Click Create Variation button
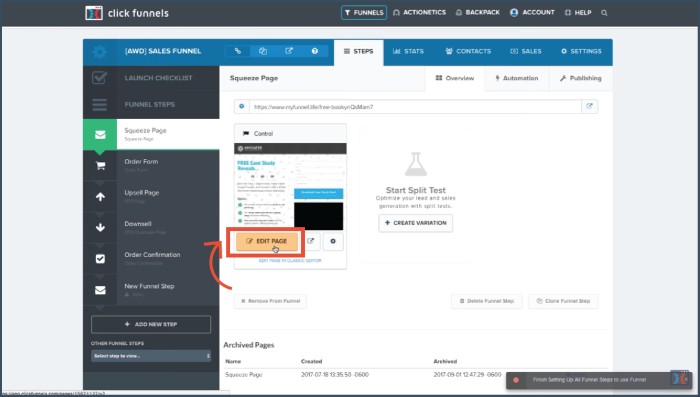 416,223
